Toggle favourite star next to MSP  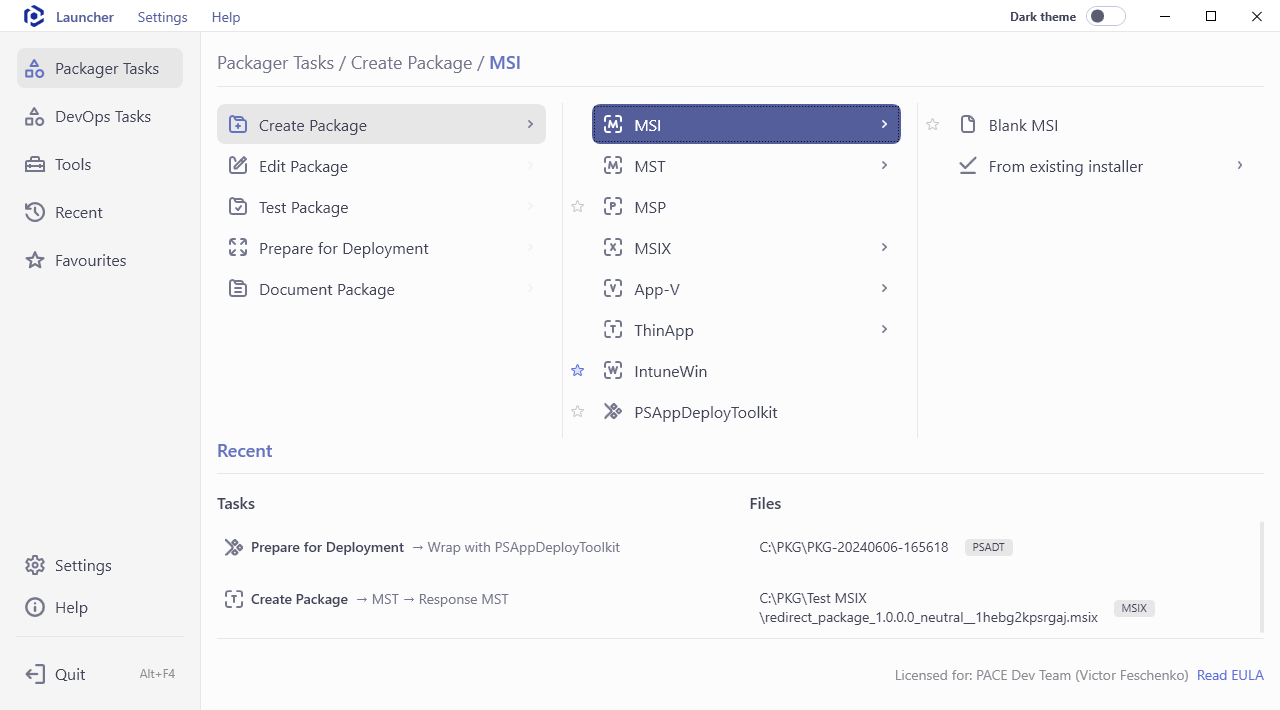(x=578, y=207)
